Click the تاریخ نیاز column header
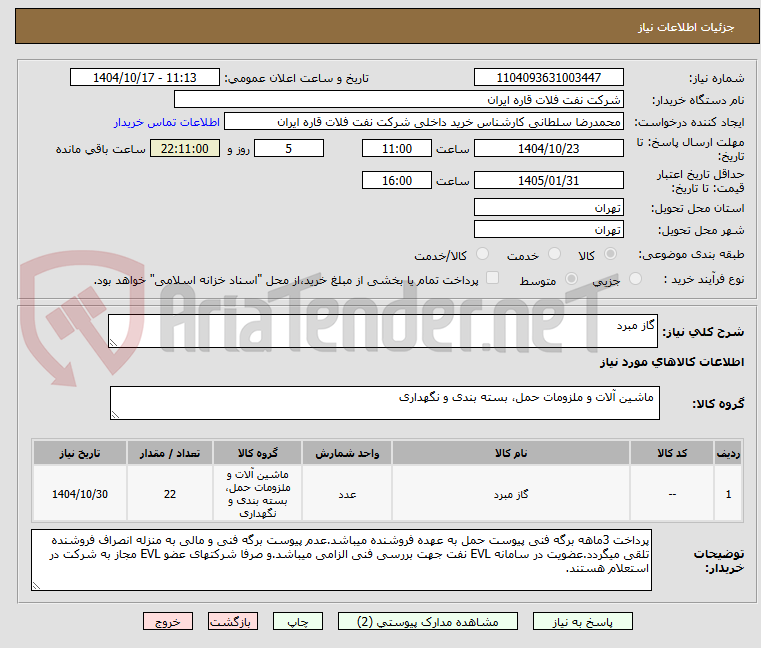The width and height of the screenshot is (761, 648). click(80, 453)
